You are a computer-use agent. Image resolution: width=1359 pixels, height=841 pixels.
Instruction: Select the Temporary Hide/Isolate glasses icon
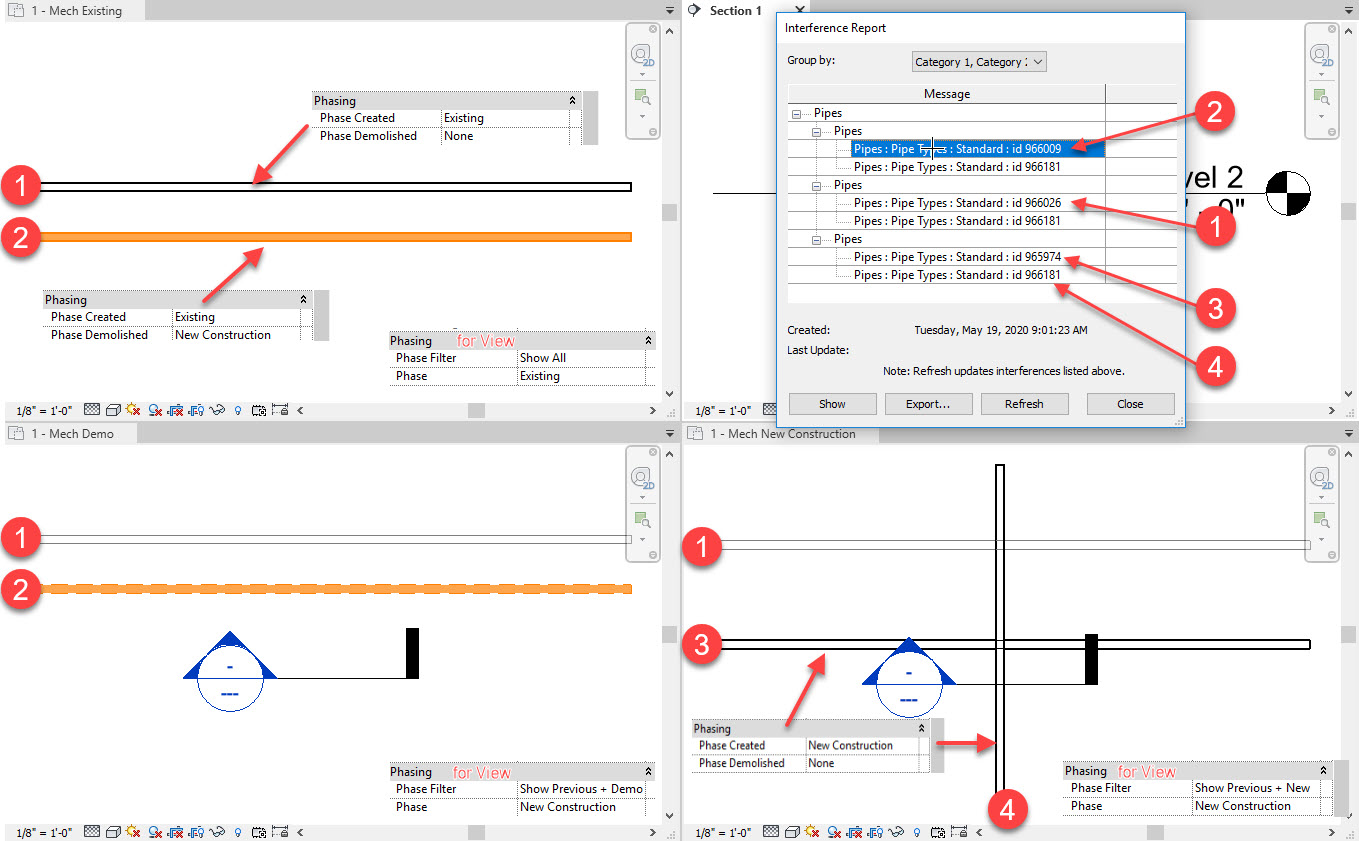pyautogui.click(x=217, y=408)
